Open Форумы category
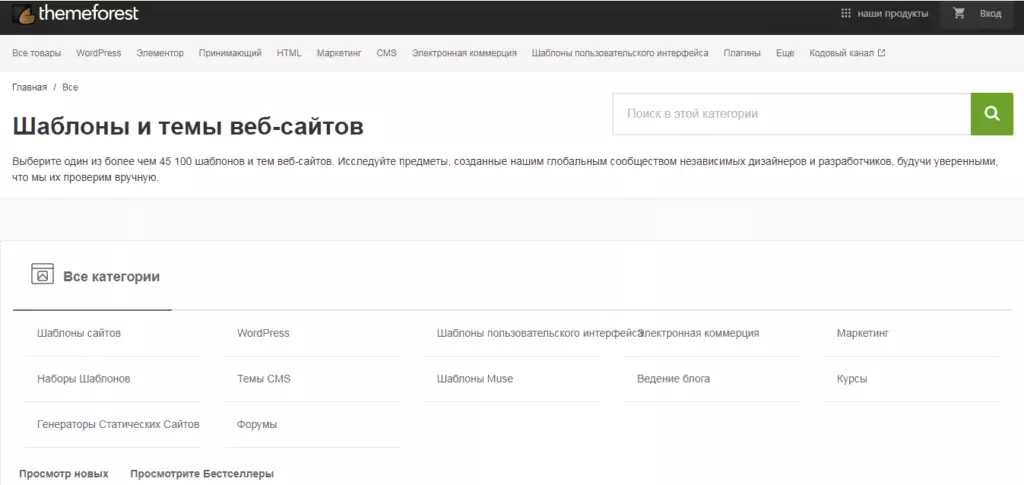The height and width of the screenshot is (485, 1024). pos(257,425)
